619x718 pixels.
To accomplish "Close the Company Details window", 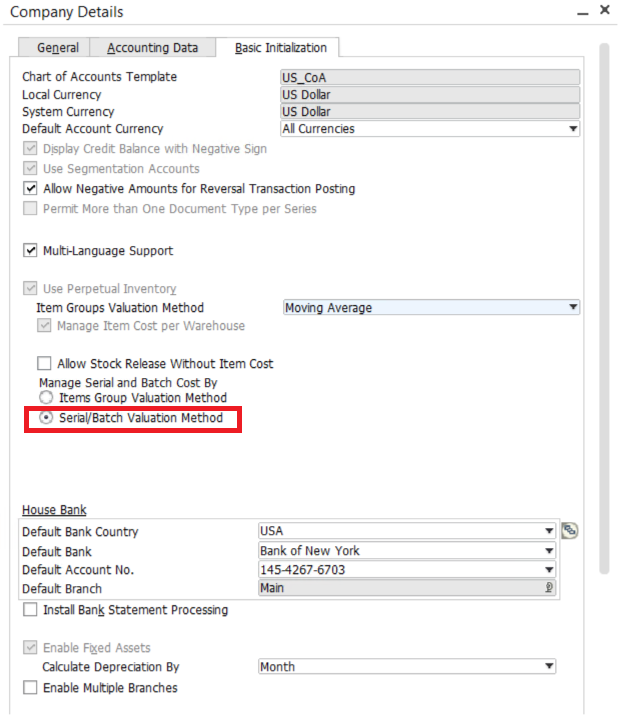I will coord(604,10).
